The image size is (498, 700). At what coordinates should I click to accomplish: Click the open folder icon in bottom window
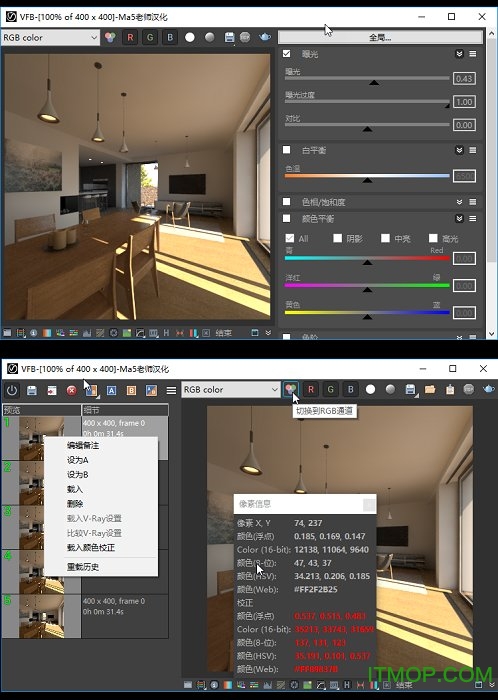pos(430,389)
